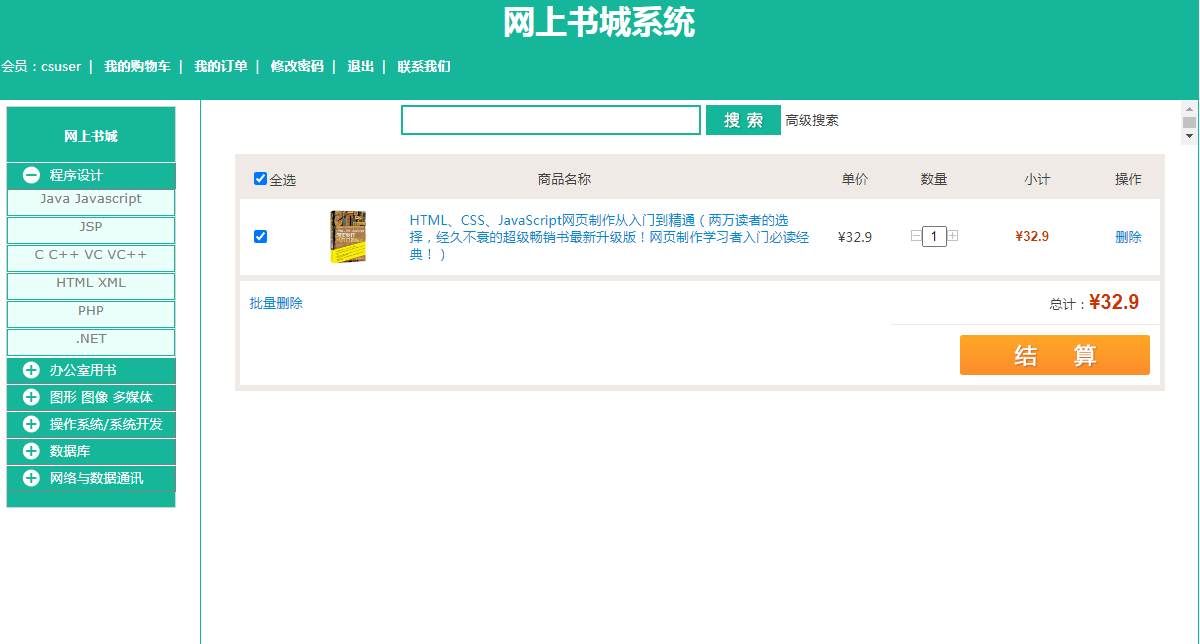Open the 网络与数据通讯 category label

coord(97,478)
